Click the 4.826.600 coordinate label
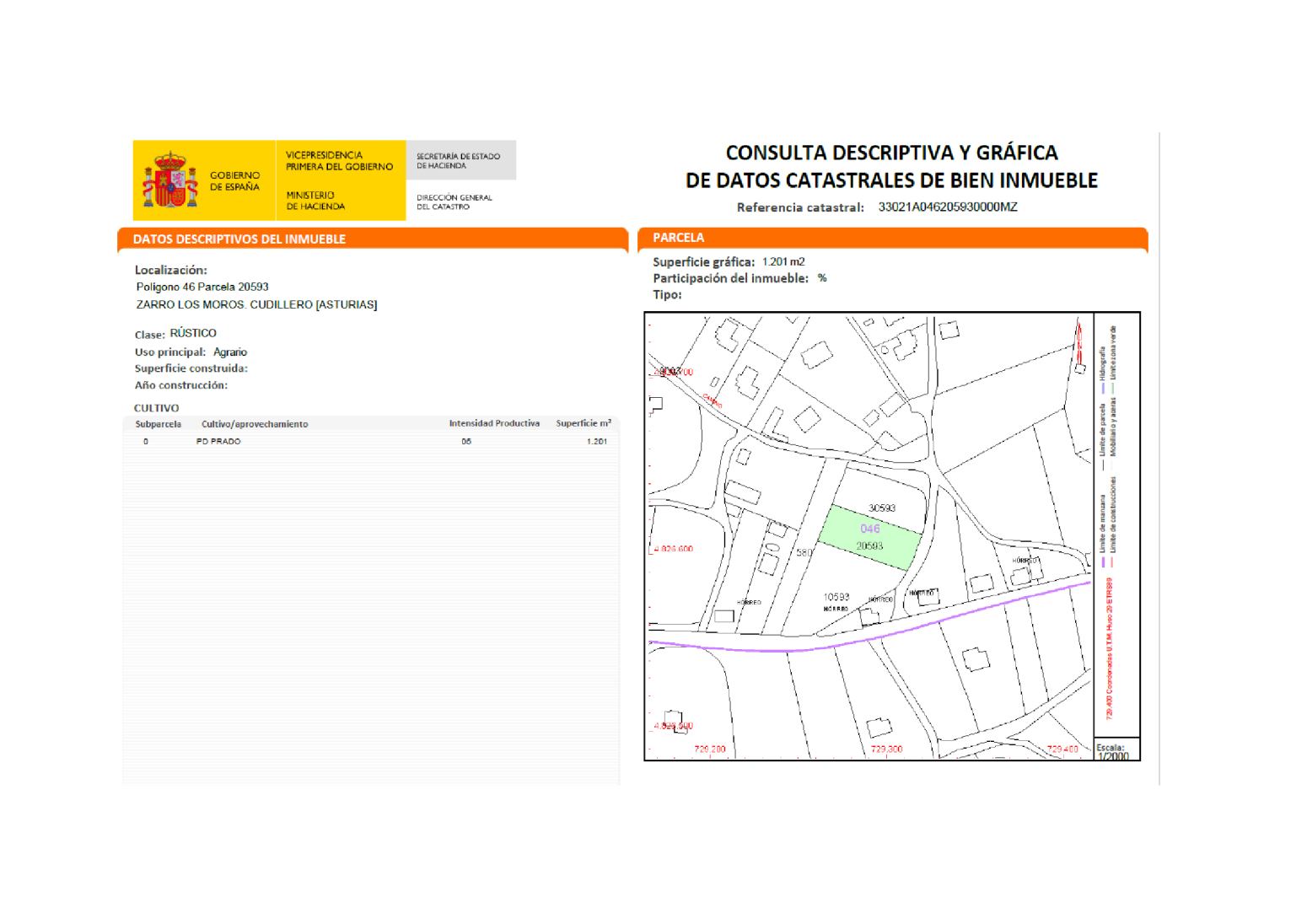1307x924 pixels. 674,549
